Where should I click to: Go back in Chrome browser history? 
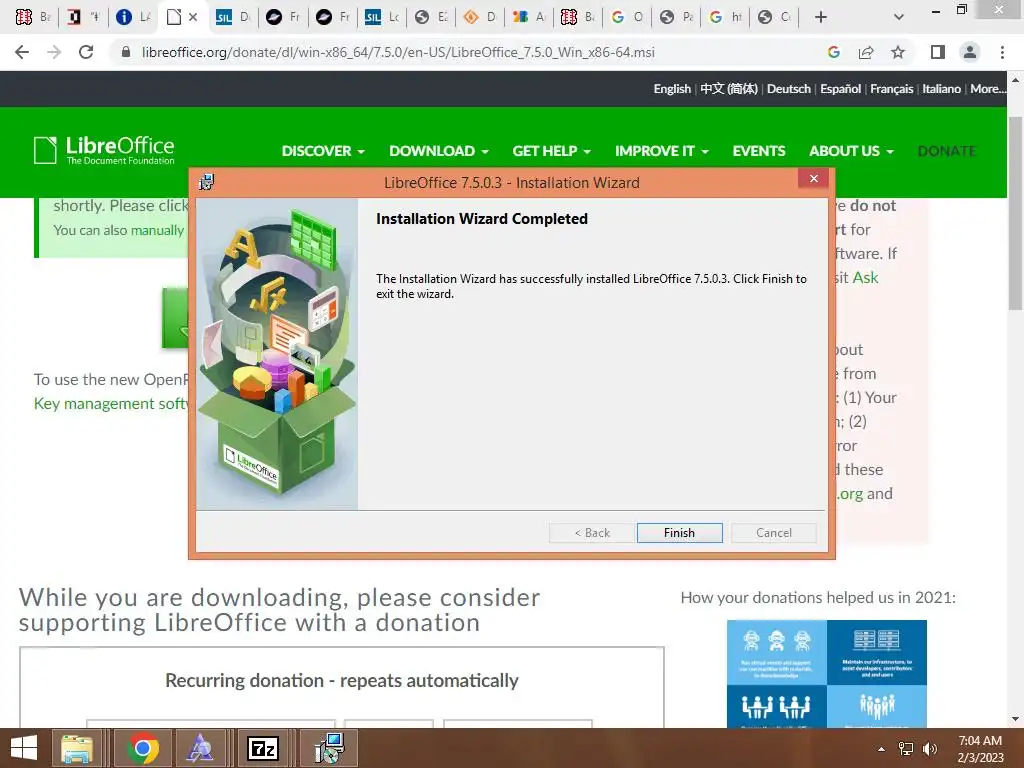point(22,52)
